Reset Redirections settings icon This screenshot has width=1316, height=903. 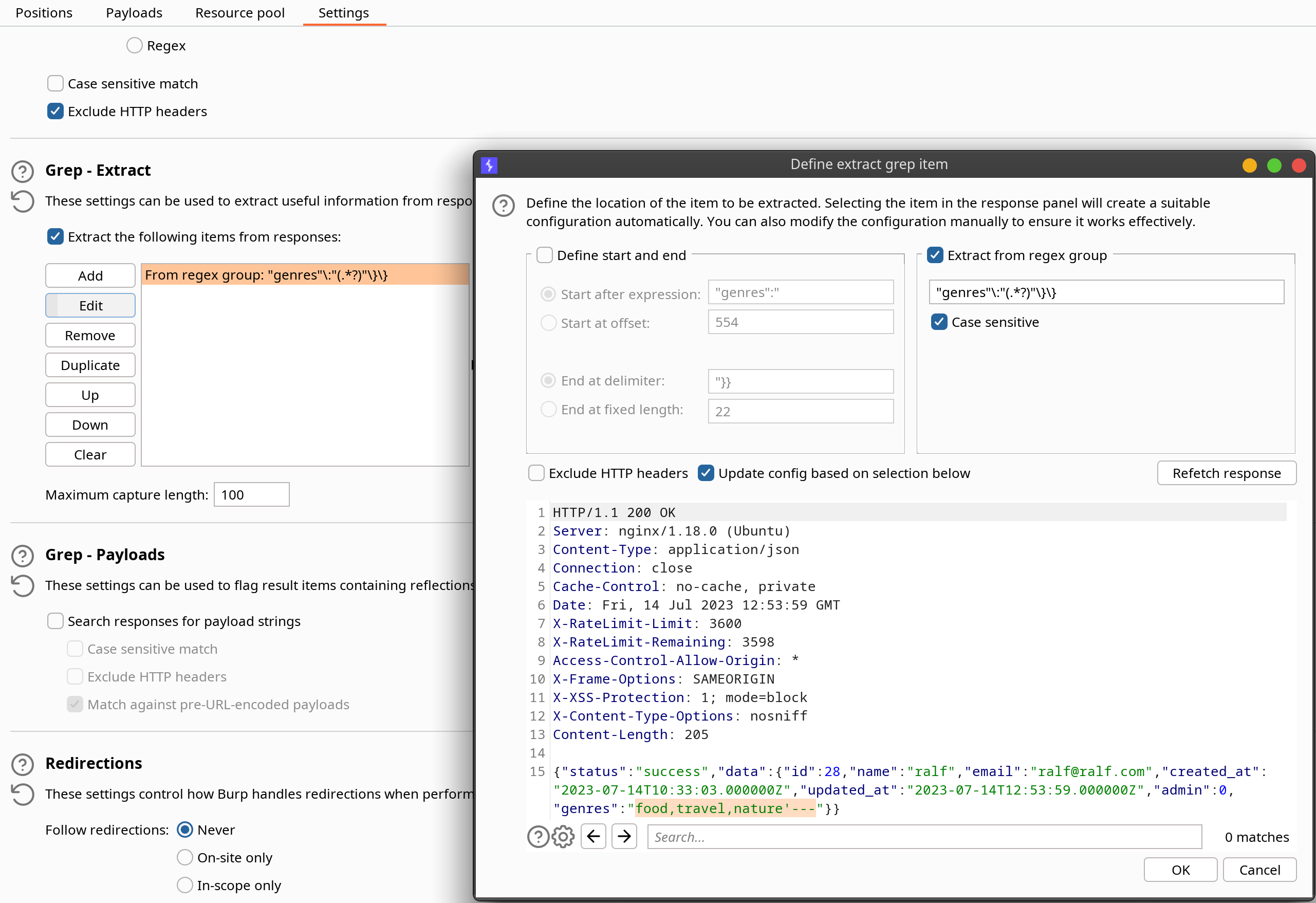click(x=23, y=794)
